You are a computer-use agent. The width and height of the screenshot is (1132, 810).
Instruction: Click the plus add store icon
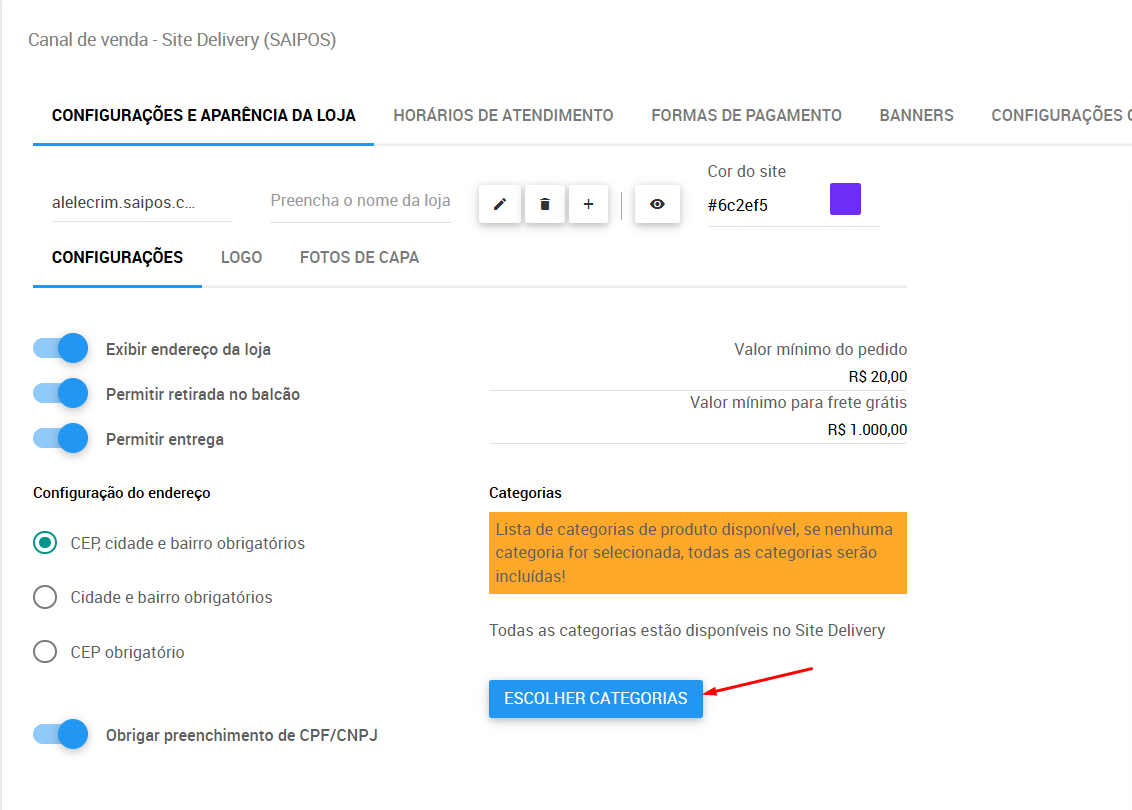(x=588, y=204)
